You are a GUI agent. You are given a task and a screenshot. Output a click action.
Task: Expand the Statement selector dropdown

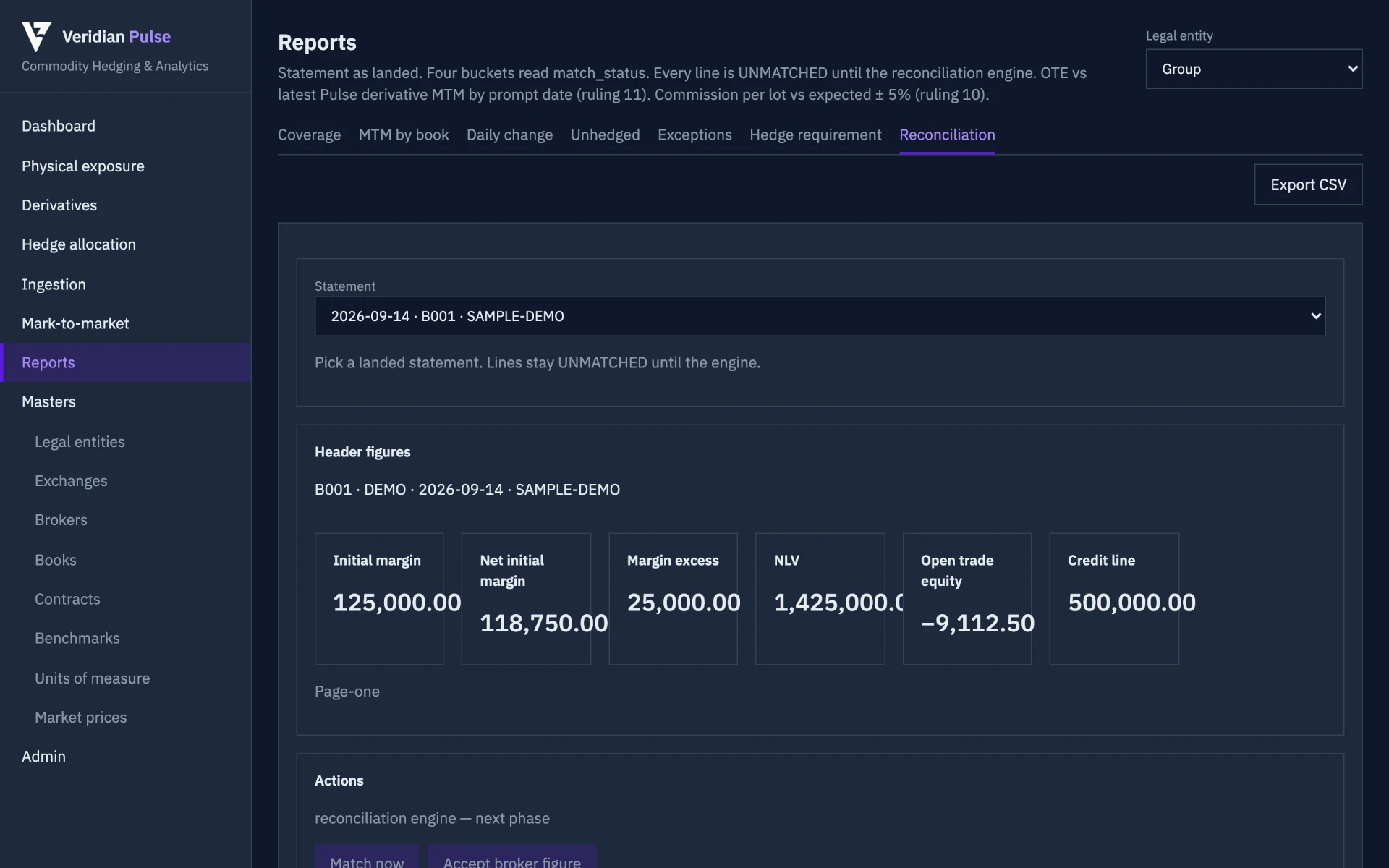tap(820, 316)
